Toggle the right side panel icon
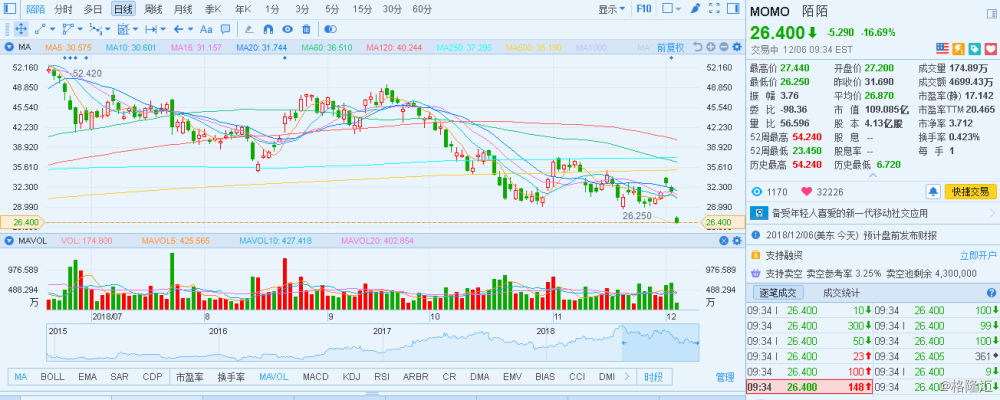The height and width of the screenshot is (400, 1000). (733, 9)
